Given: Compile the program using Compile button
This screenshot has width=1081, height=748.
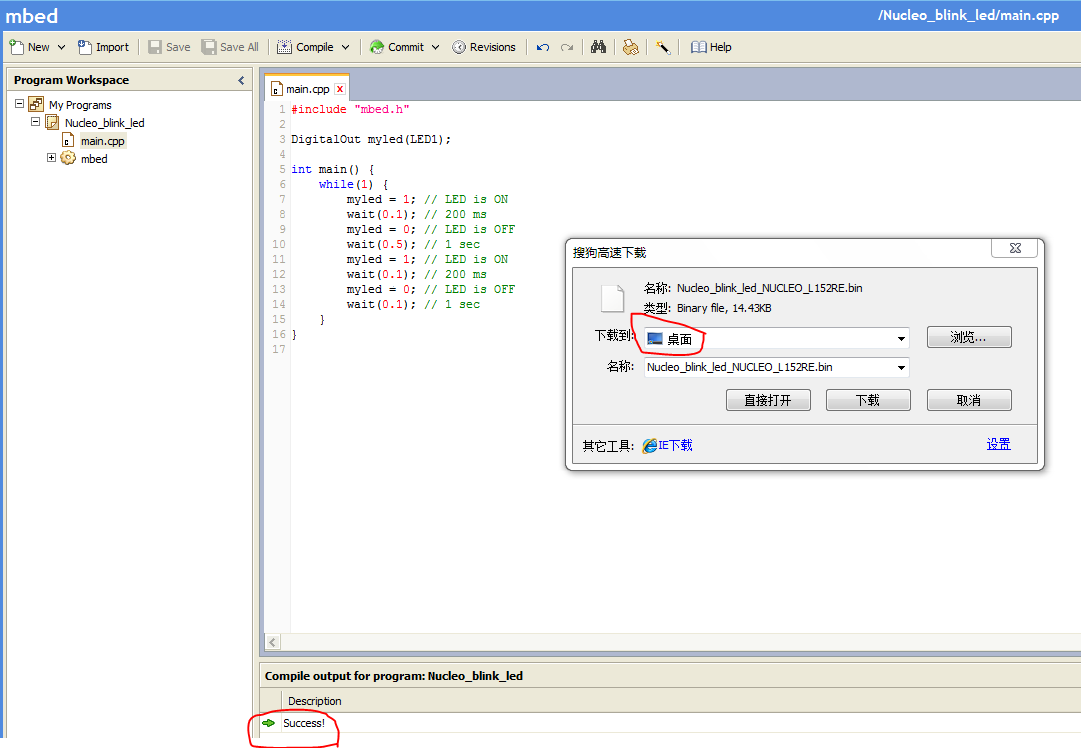Looking at the screenshot, I should coord(305,47).
